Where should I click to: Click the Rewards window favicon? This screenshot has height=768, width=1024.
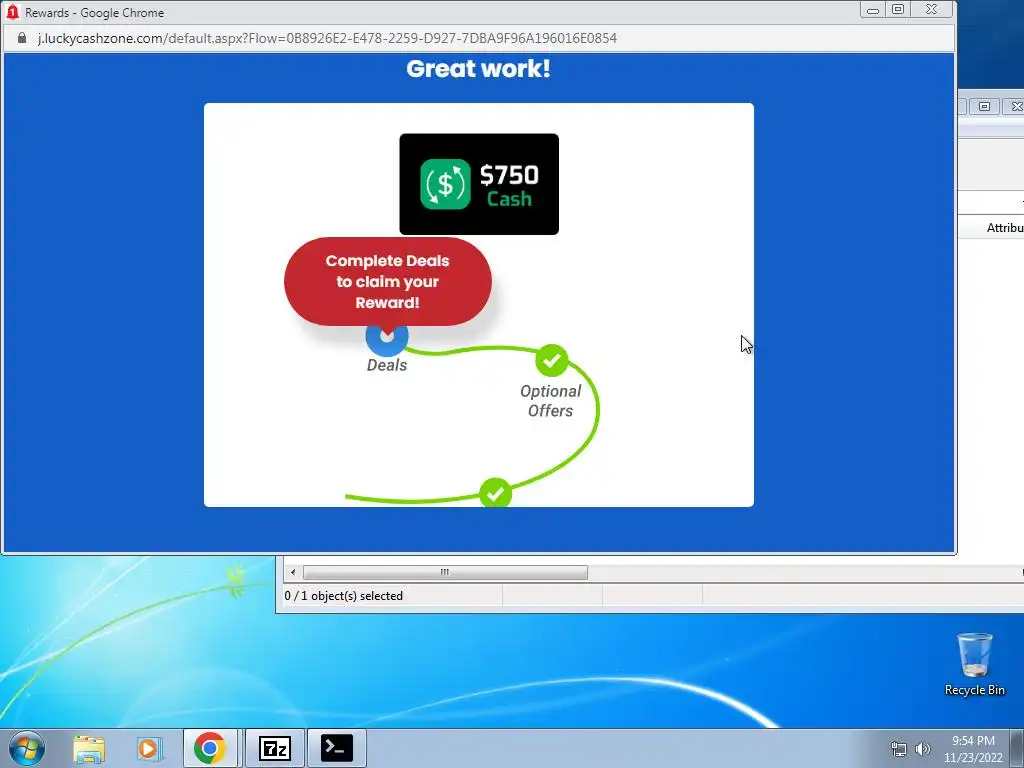click(12, 12)
